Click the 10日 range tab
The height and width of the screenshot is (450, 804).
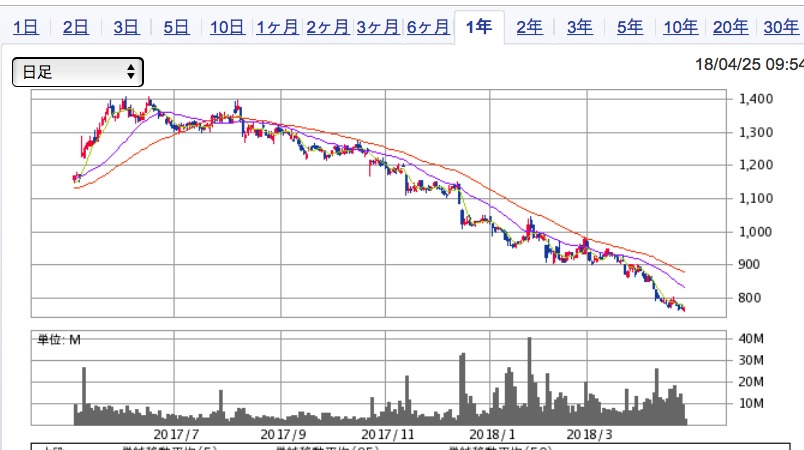click(227, 27)
